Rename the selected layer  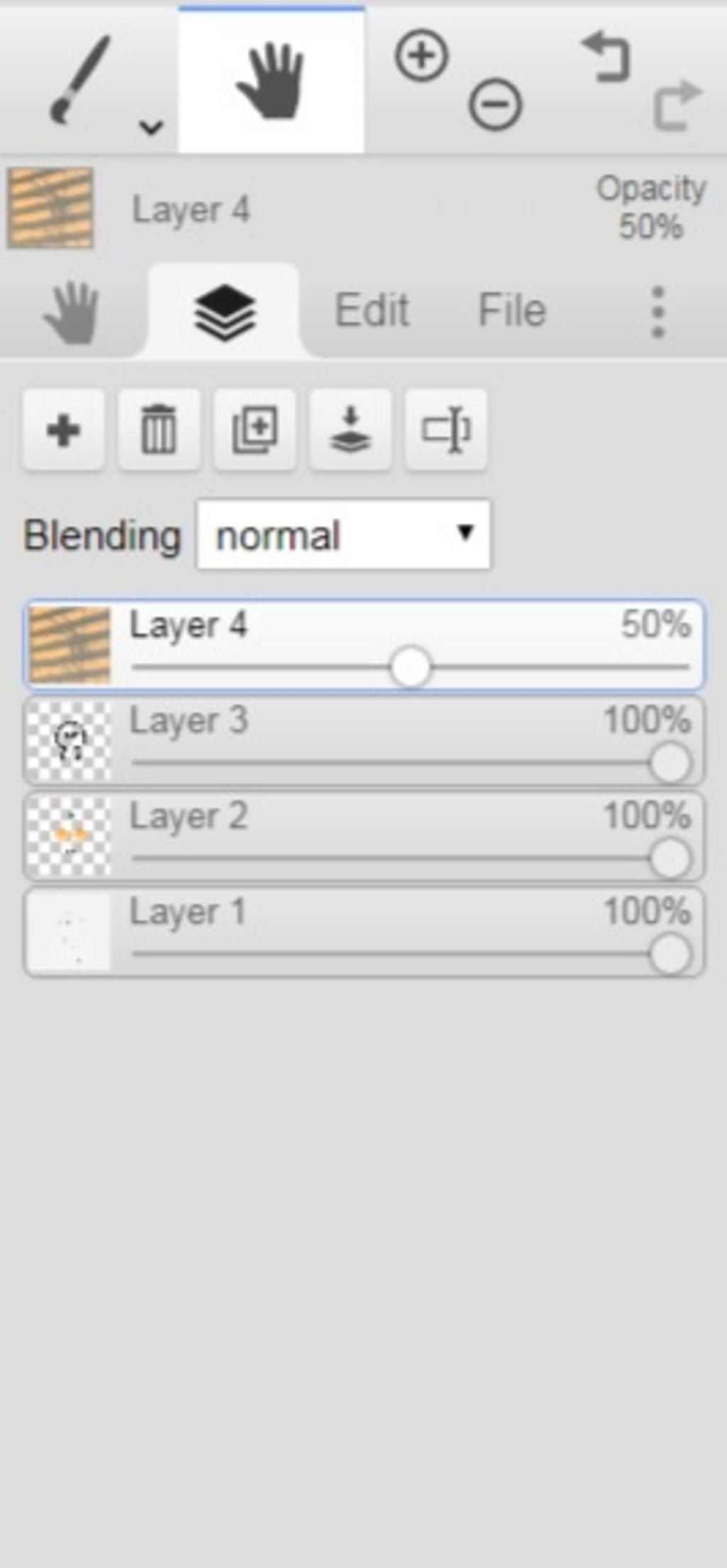click(x=446, y=430)
